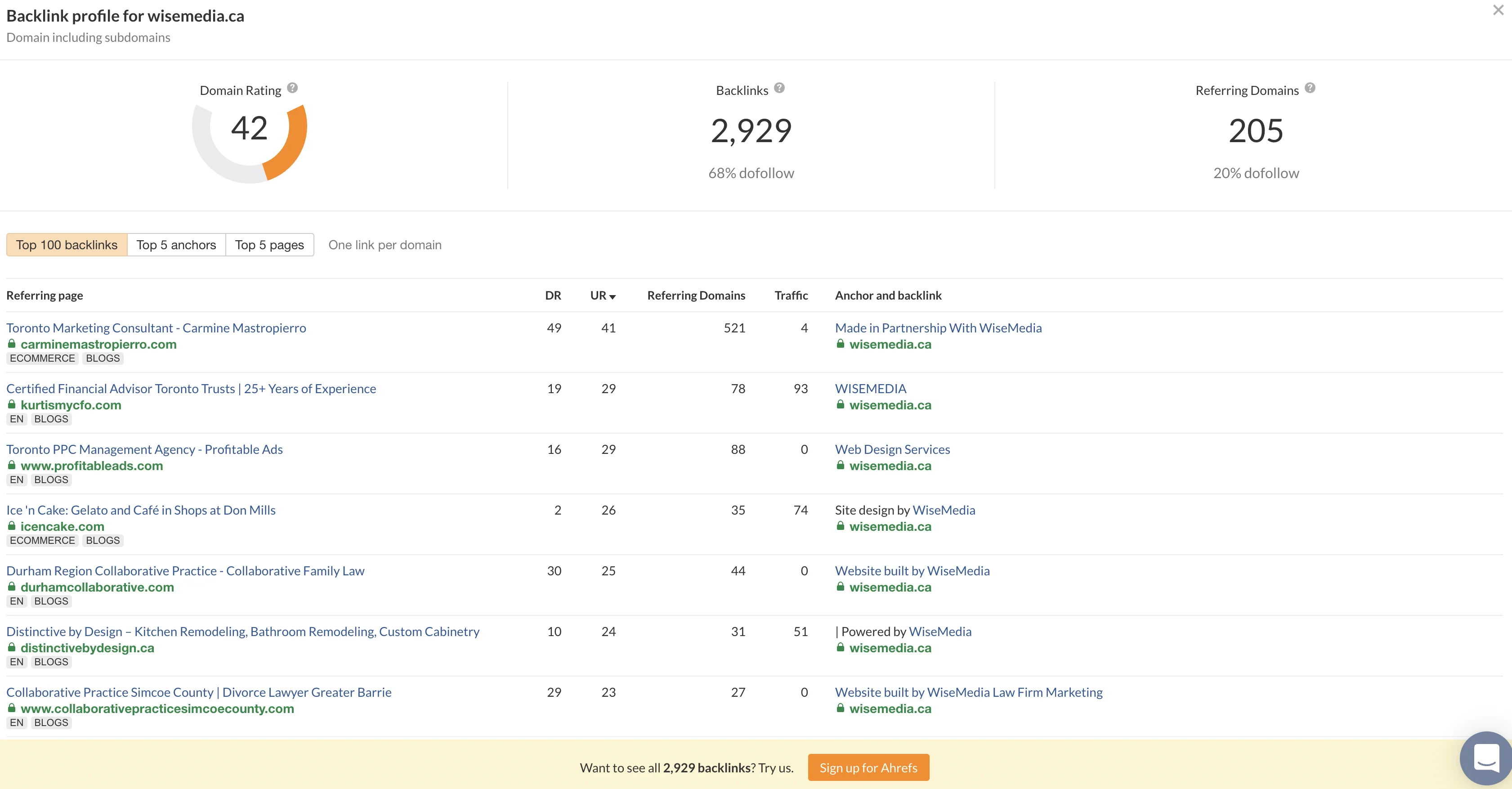Click BLOGS tag under icencake.com
Image resolution: width=1512 pixels, height=789 pixels.
click(103, 540)
